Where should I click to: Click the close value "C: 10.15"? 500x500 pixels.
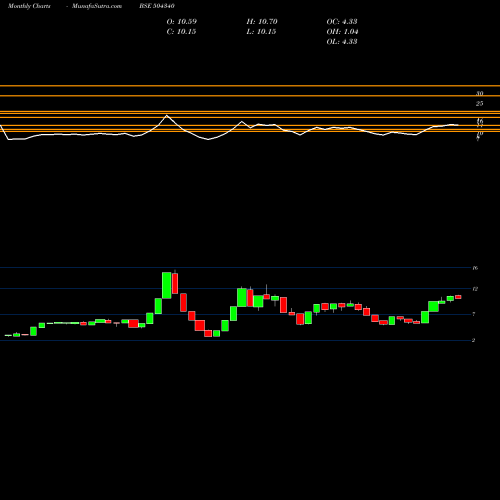point(181,32)
